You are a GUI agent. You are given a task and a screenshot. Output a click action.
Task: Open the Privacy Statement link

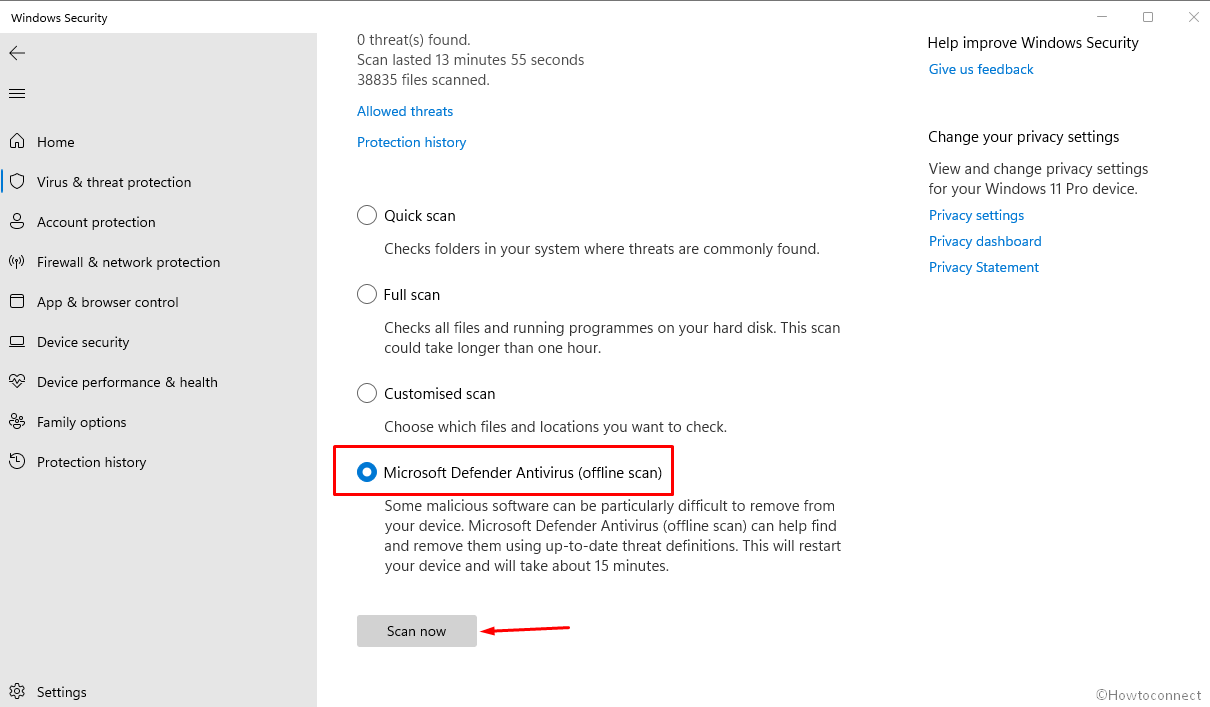click(x=984, y=267)
